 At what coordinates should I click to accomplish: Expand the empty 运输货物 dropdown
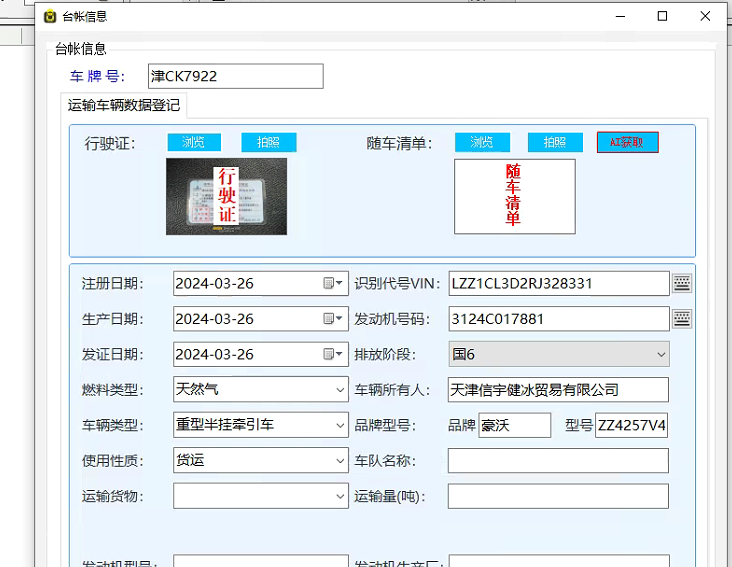click(339, 496)
